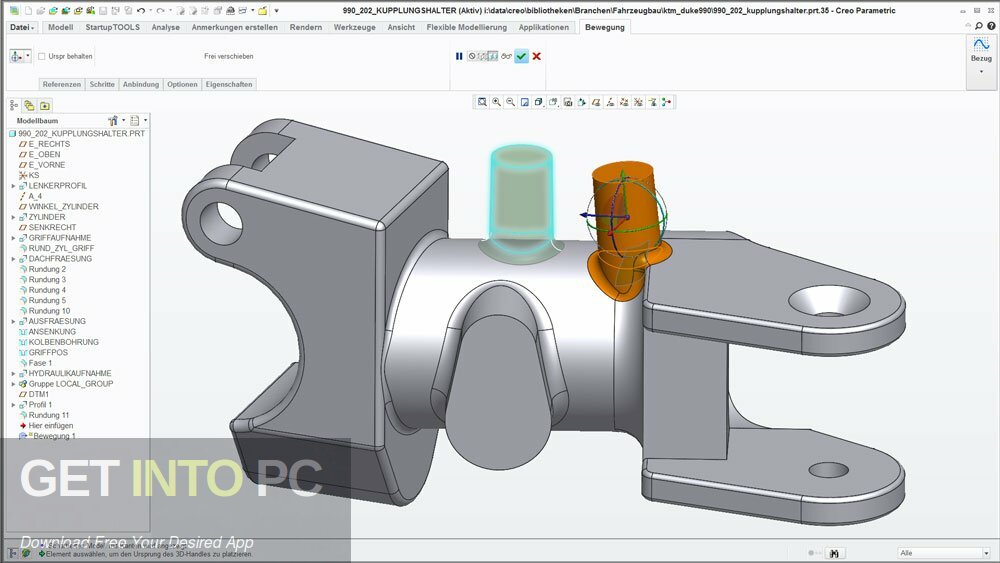This screenshot has height=563, width=1000.
Task: Select KS coordinate system in tree
Action: pos(34,175)
